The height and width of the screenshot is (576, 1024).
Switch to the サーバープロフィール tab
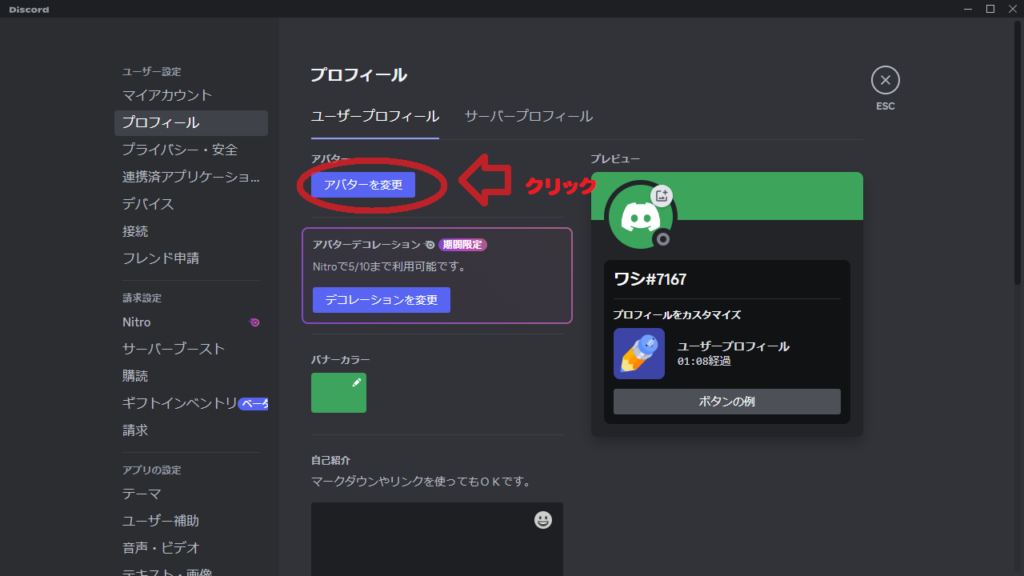pos(528,116)
